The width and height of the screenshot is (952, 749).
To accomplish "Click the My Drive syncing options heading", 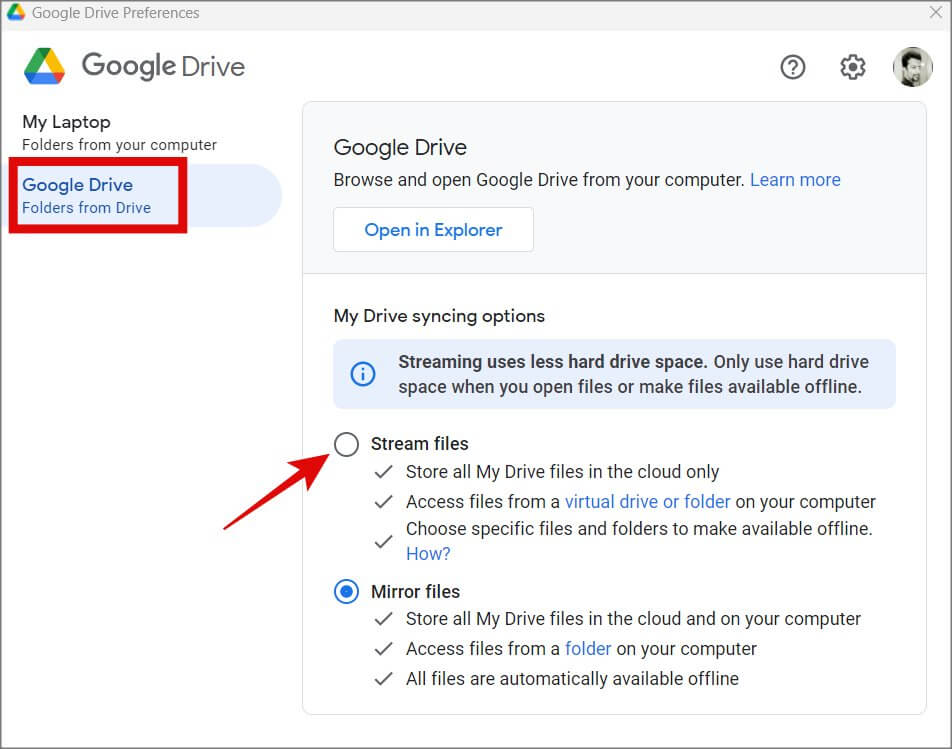I will (x=439, y=316).
